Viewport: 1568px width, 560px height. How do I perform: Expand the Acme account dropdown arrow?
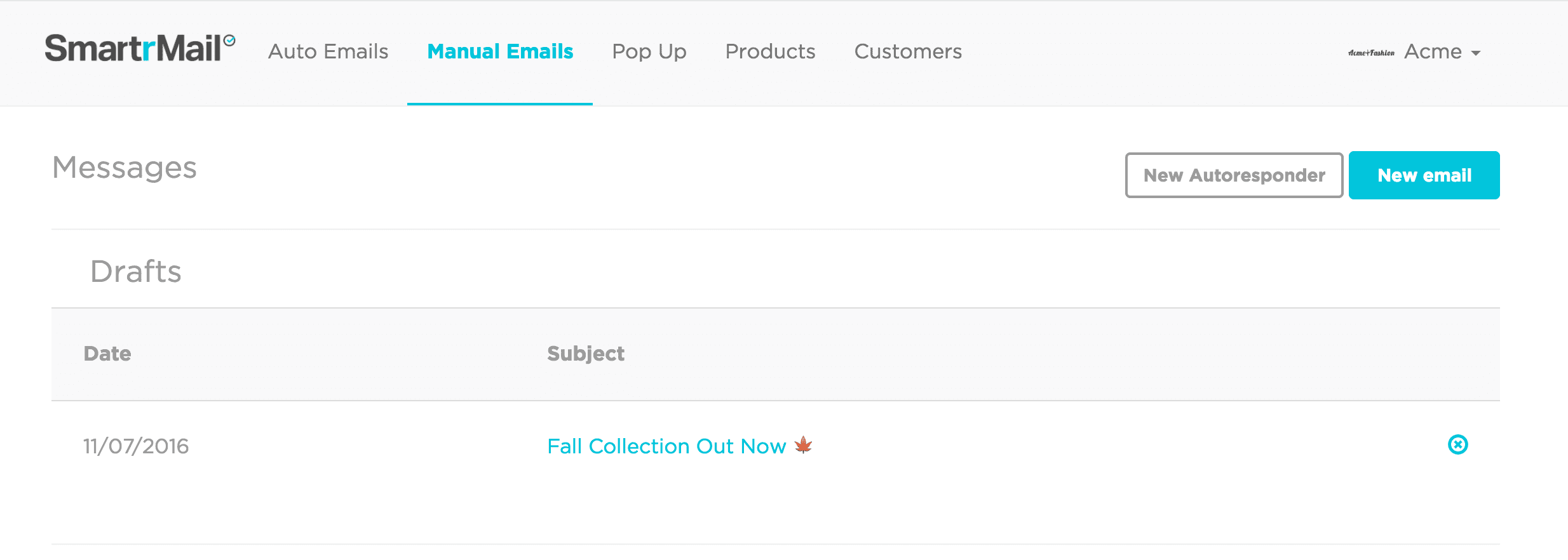coord(1476,53)
